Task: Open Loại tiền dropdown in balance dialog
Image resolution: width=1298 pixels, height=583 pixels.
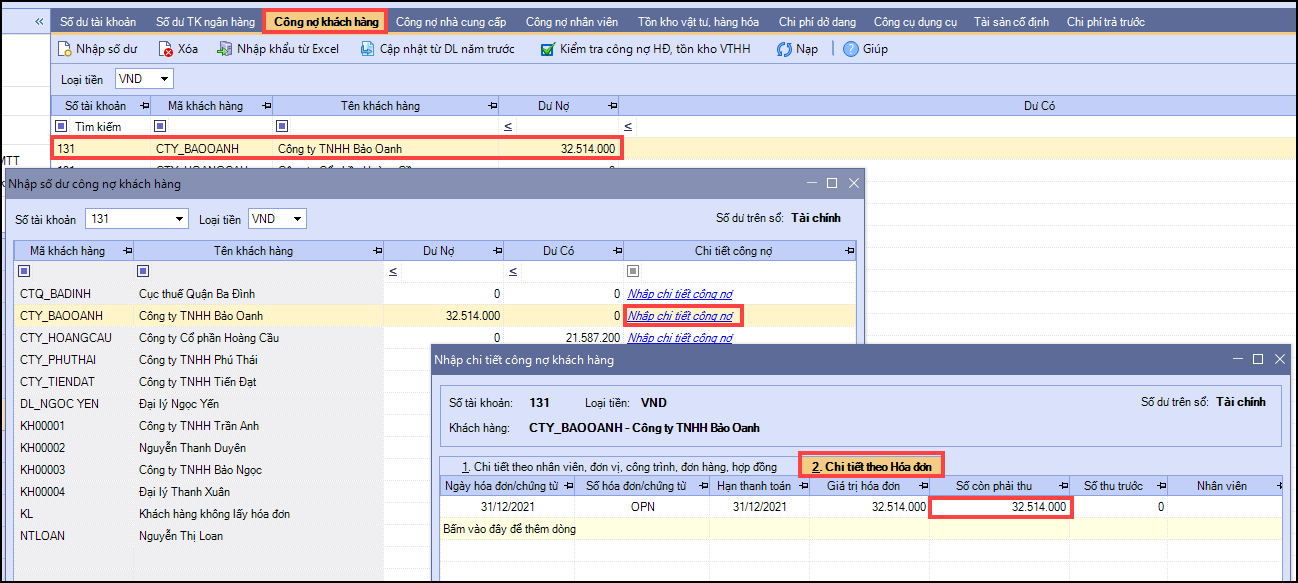Action: point(298,219)
